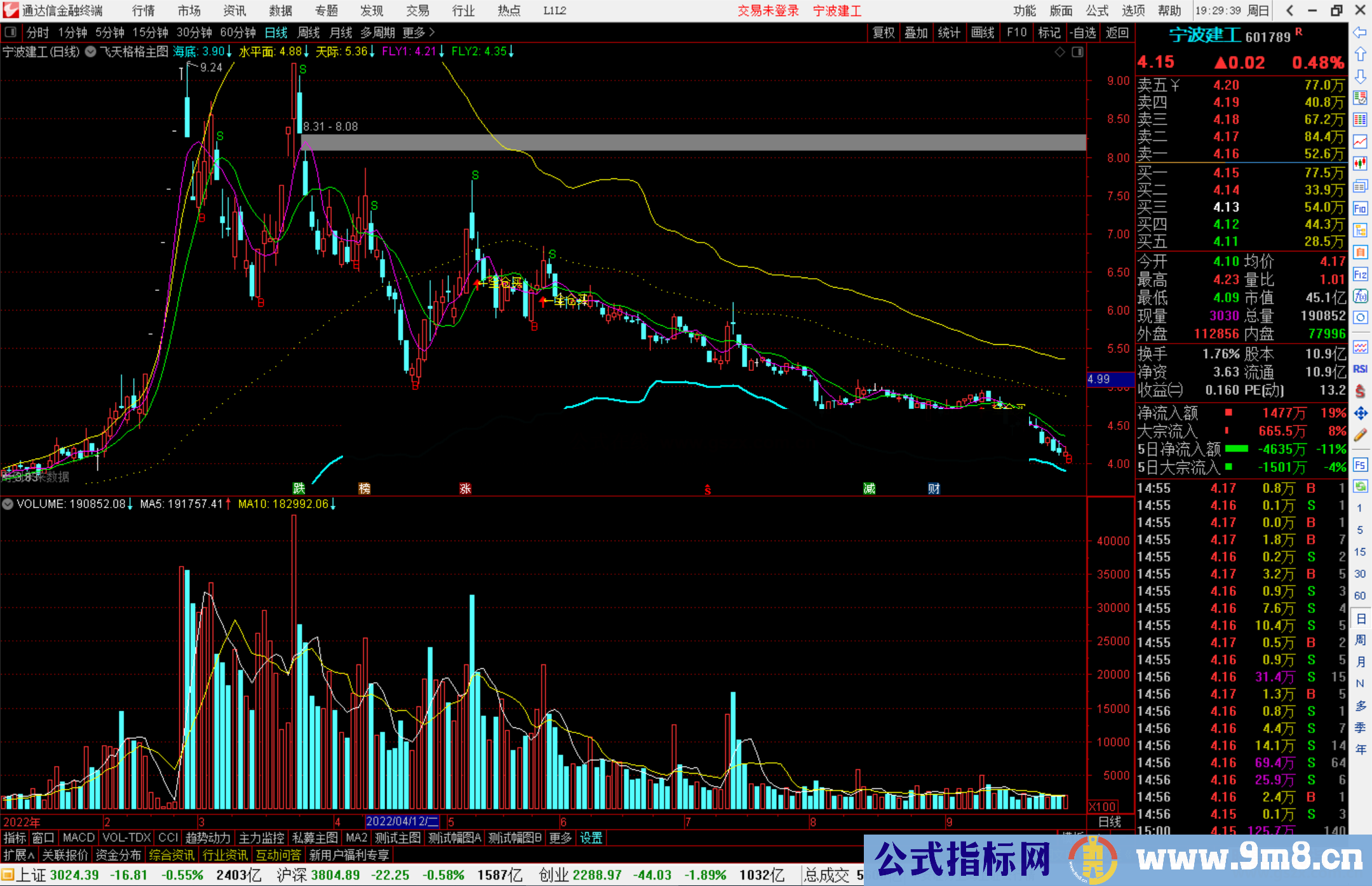Click the 设置 button in indicator bar
1372x886 pixels.
591,838
